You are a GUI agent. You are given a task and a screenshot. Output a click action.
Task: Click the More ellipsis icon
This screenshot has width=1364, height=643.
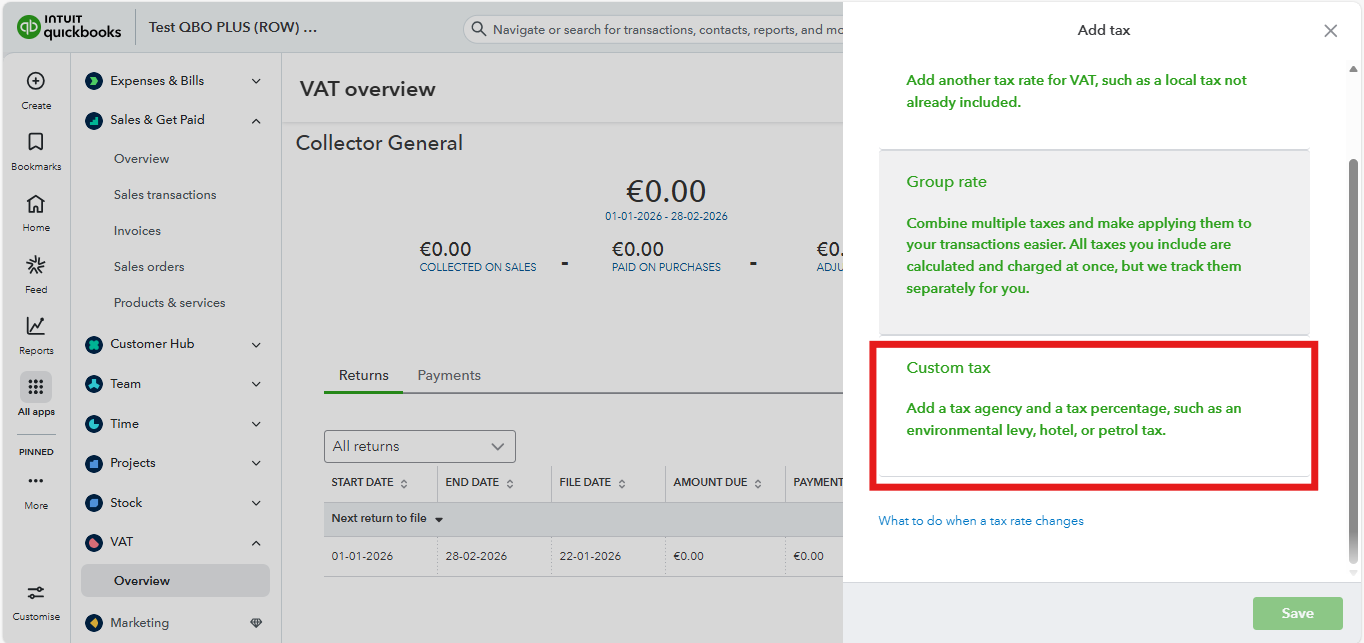coord(36,481)
